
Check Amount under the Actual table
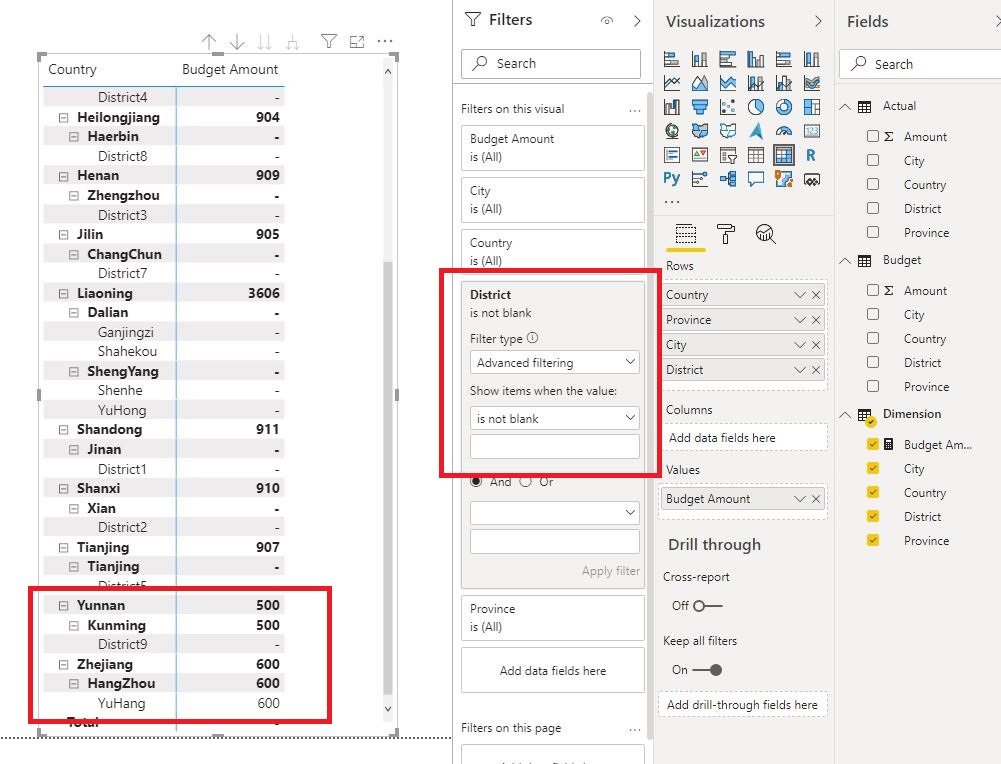coord(873,136)
